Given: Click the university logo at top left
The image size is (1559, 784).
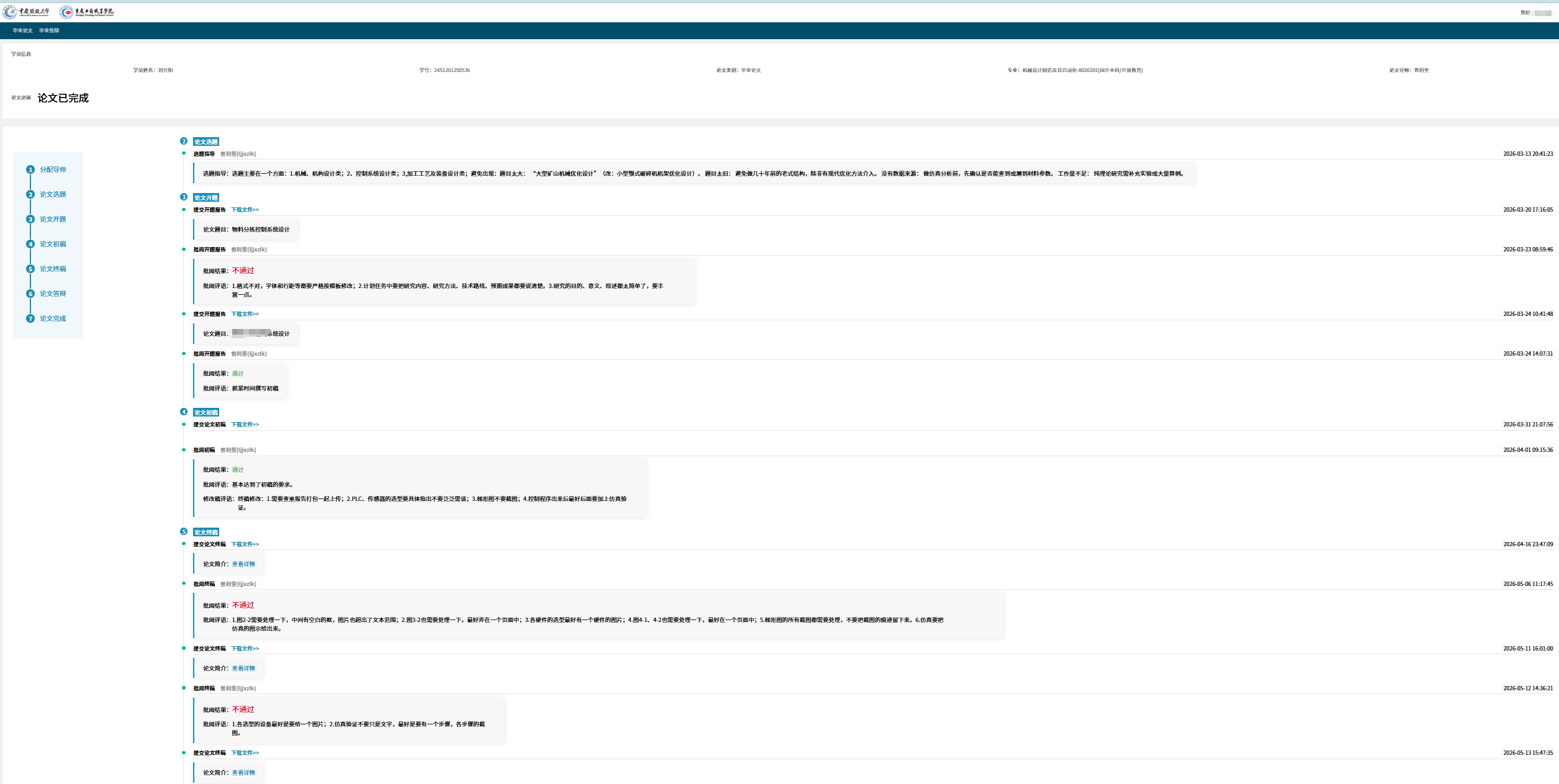Looking at the screenshot, I should coord(27,12).
